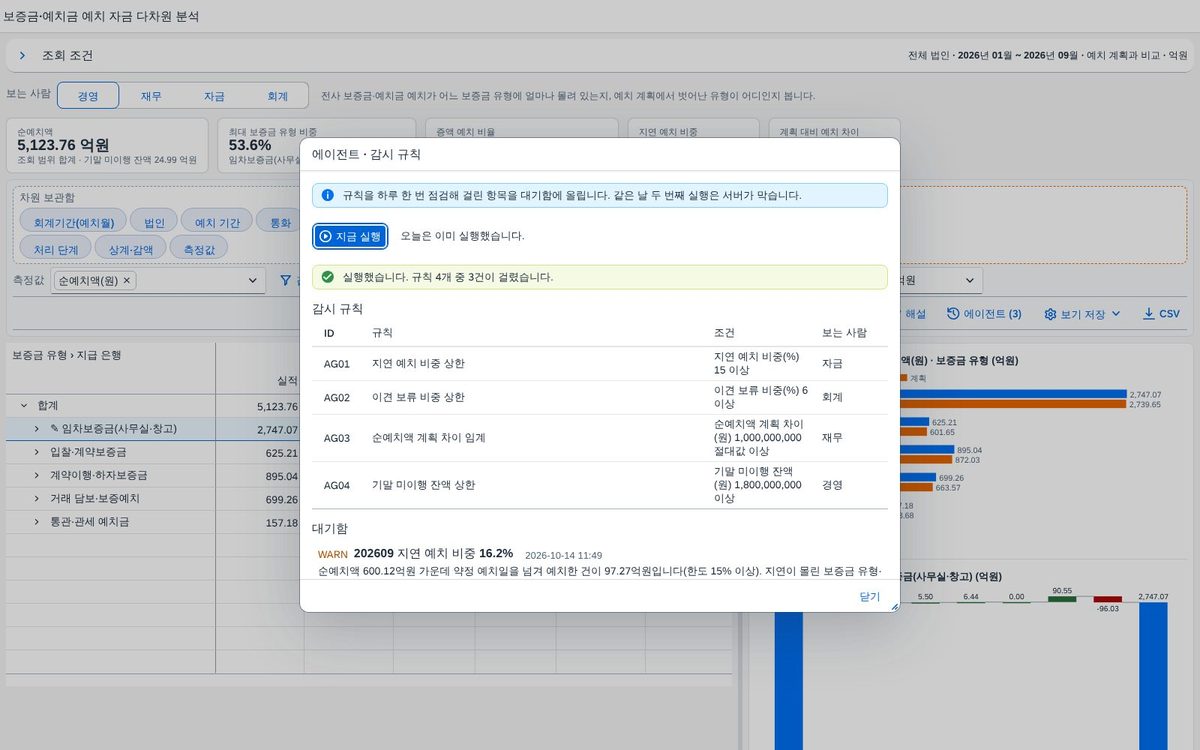Viewport: 1200px width, 750px height.
Task: Click the 895.04 value in 계약이행·하자보증금 row
Action: [x=283, y=476]
